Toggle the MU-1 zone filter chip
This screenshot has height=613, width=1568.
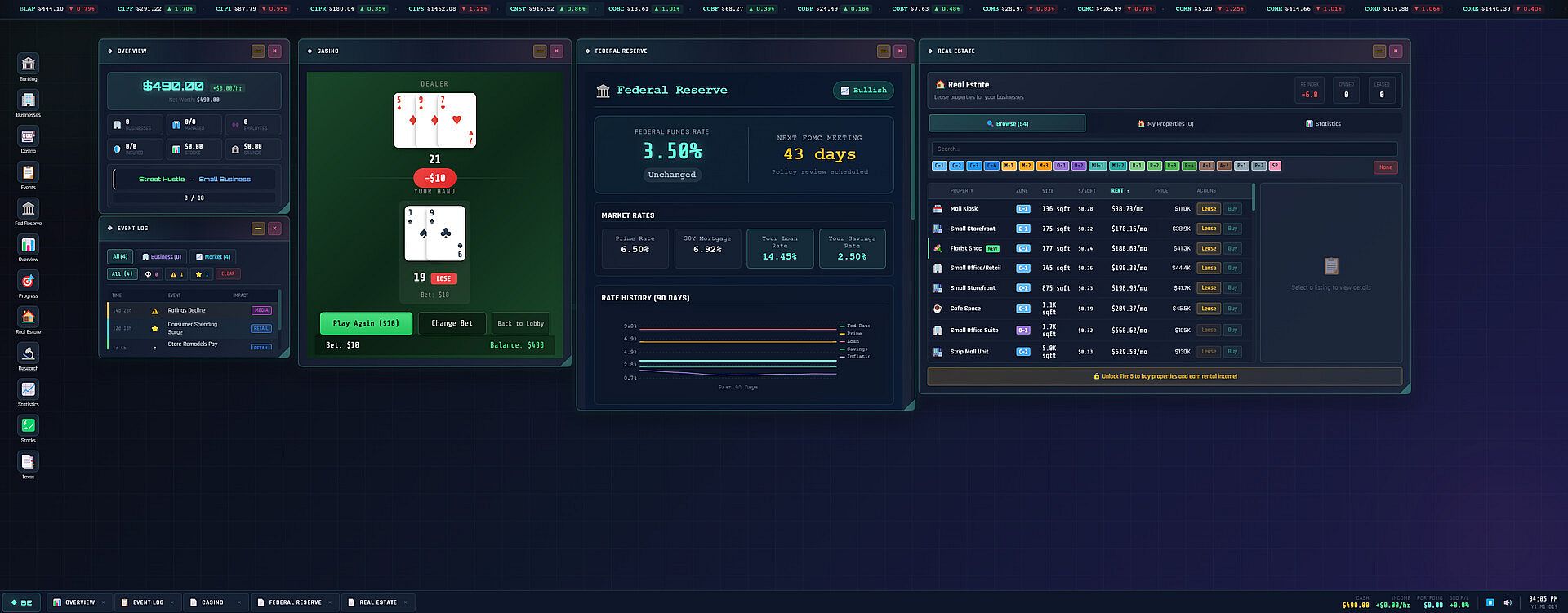pyautogui.click(x=1098, y=166)
